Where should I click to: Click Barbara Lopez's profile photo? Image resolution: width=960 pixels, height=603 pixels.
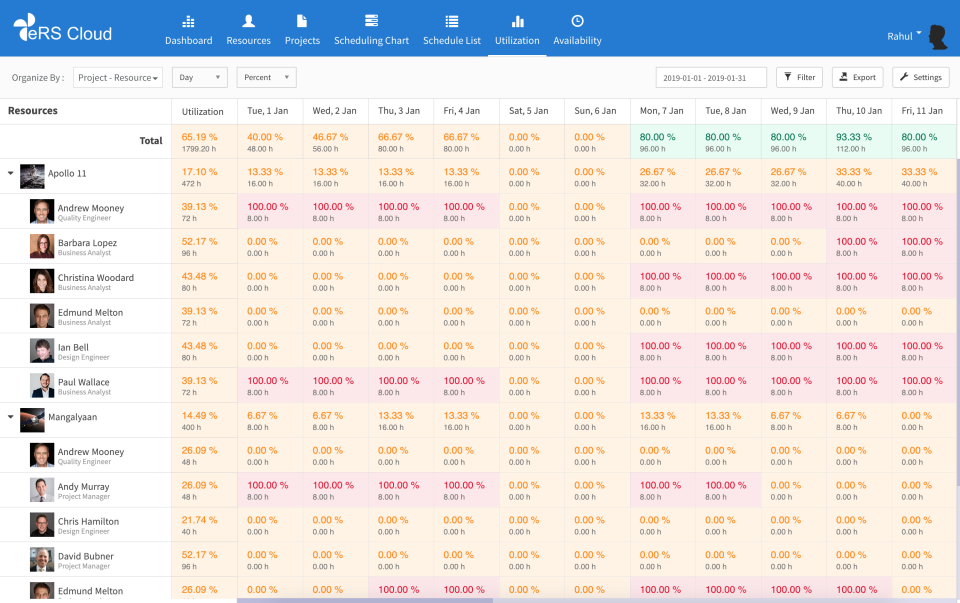(42, 246)
